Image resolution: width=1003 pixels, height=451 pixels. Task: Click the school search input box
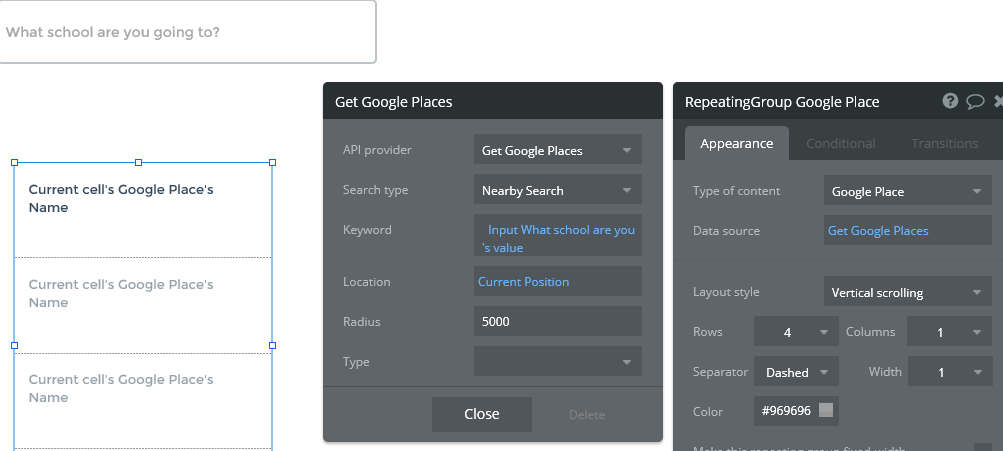click(x=187, y=32)
